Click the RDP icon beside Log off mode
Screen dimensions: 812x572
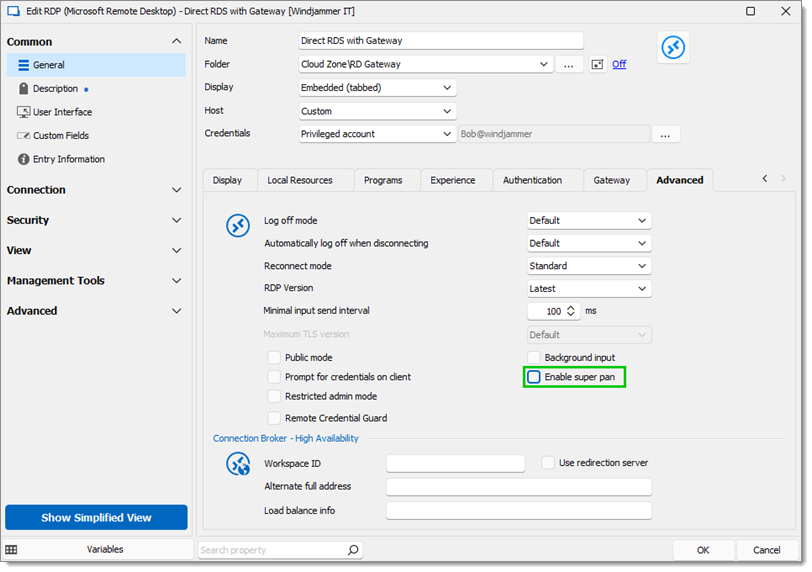tap(238, 226)
